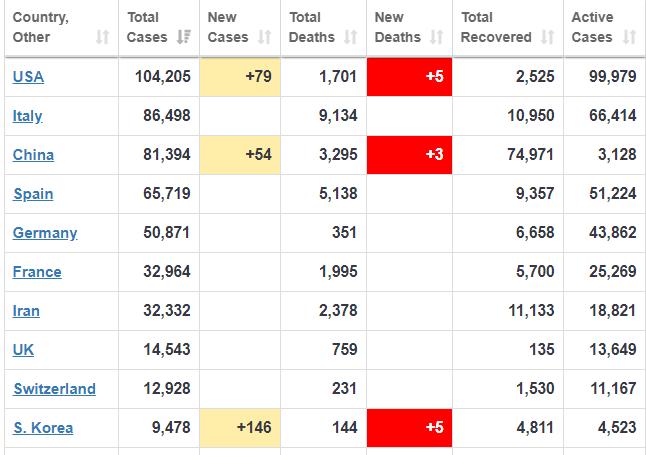Click the Switzerland link
The height and width of the screenshot is (455, 646).
[54, 389]
